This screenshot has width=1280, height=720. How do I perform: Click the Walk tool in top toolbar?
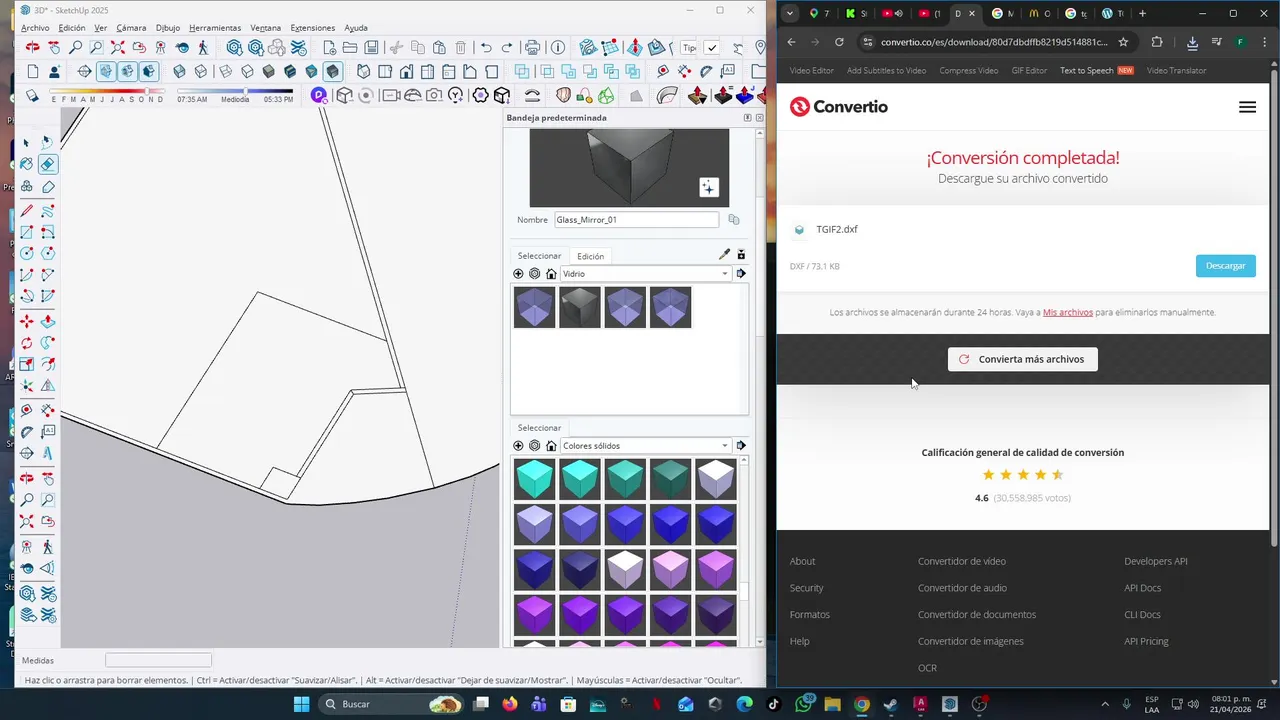click(204, 47)
